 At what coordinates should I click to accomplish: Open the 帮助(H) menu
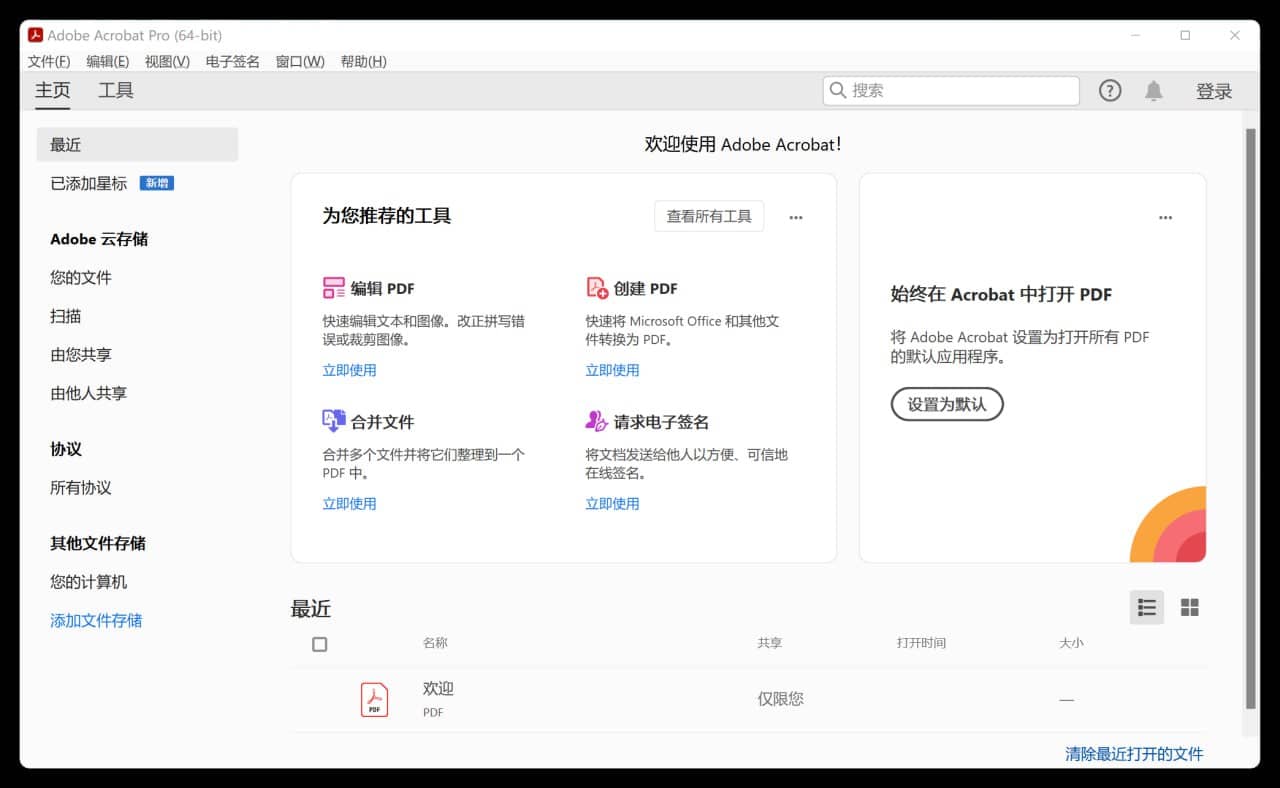(363, 61)
